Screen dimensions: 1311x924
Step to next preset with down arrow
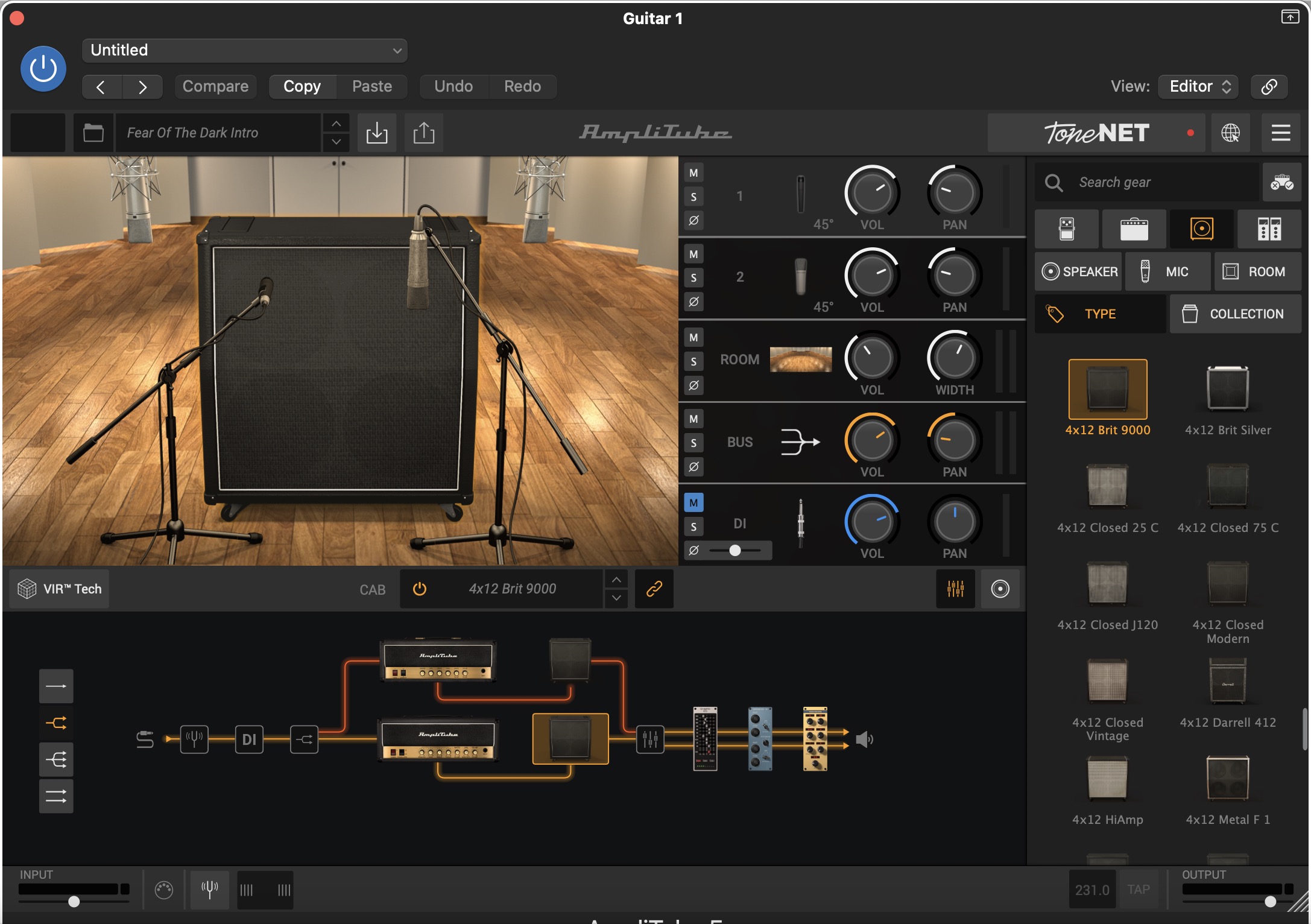(336, 142)
